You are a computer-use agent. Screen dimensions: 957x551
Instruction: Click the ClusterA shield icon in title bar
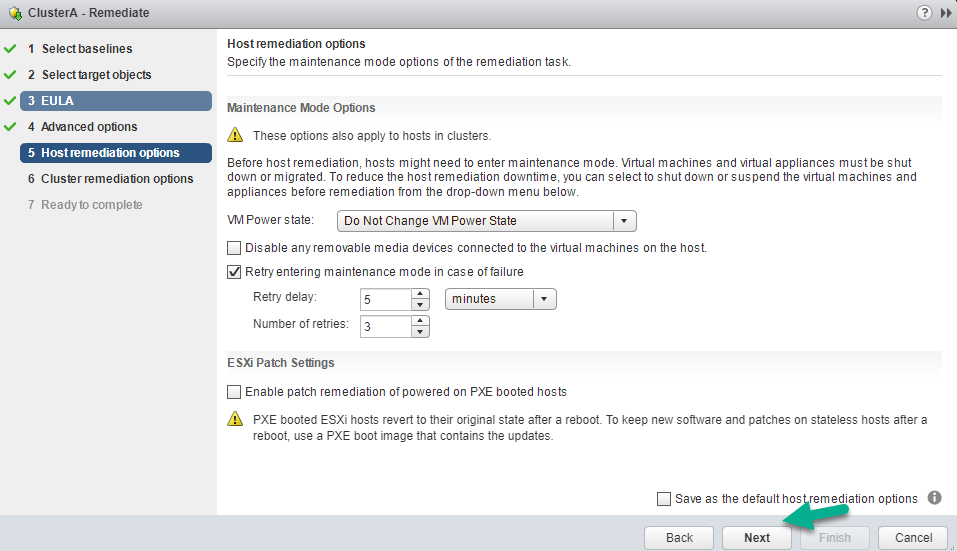(x=14, y=13)
